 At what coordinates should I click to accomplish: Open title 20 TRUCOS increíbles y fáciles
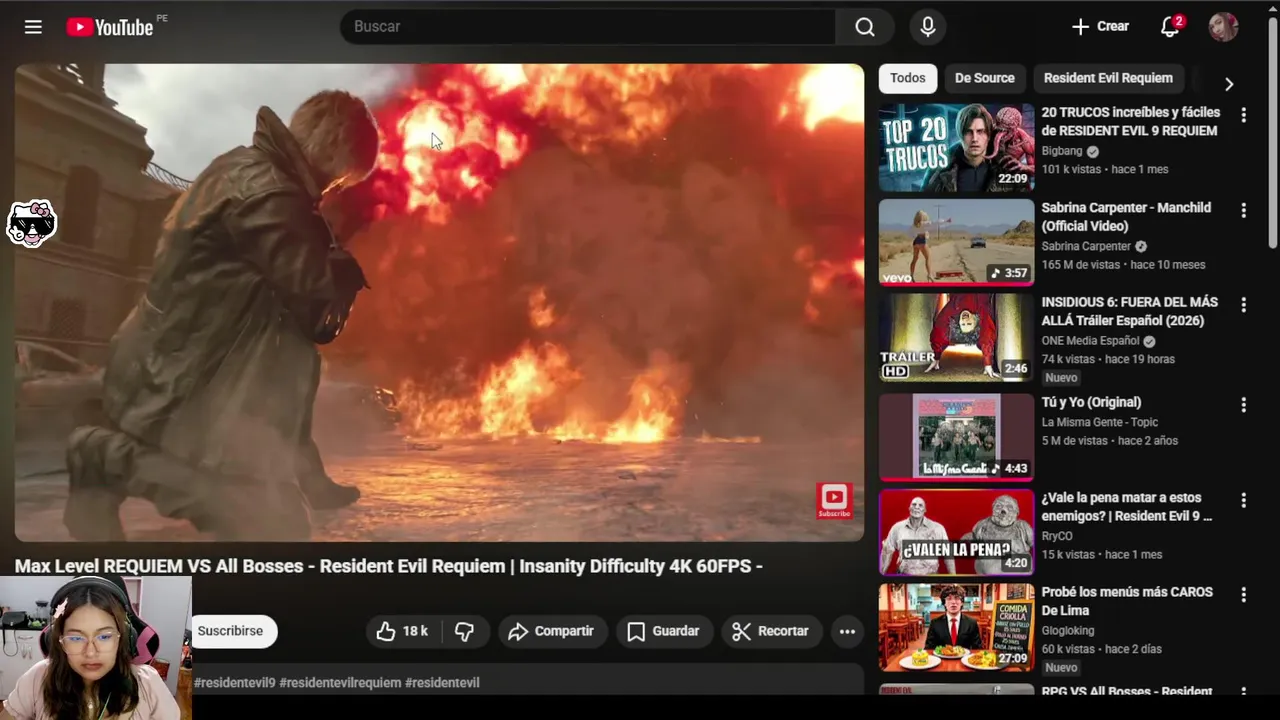(x=1131, y=121)
